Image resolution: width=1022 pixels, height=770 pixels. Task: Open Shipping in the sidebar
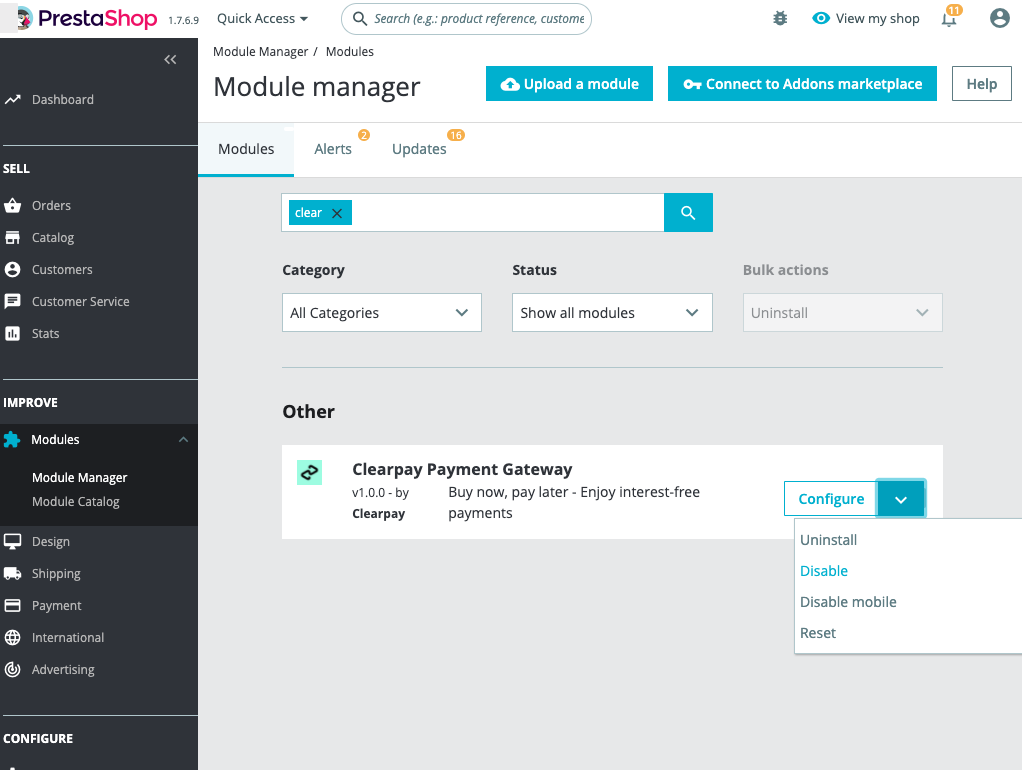pyautogui.click(x=56, y=573)
